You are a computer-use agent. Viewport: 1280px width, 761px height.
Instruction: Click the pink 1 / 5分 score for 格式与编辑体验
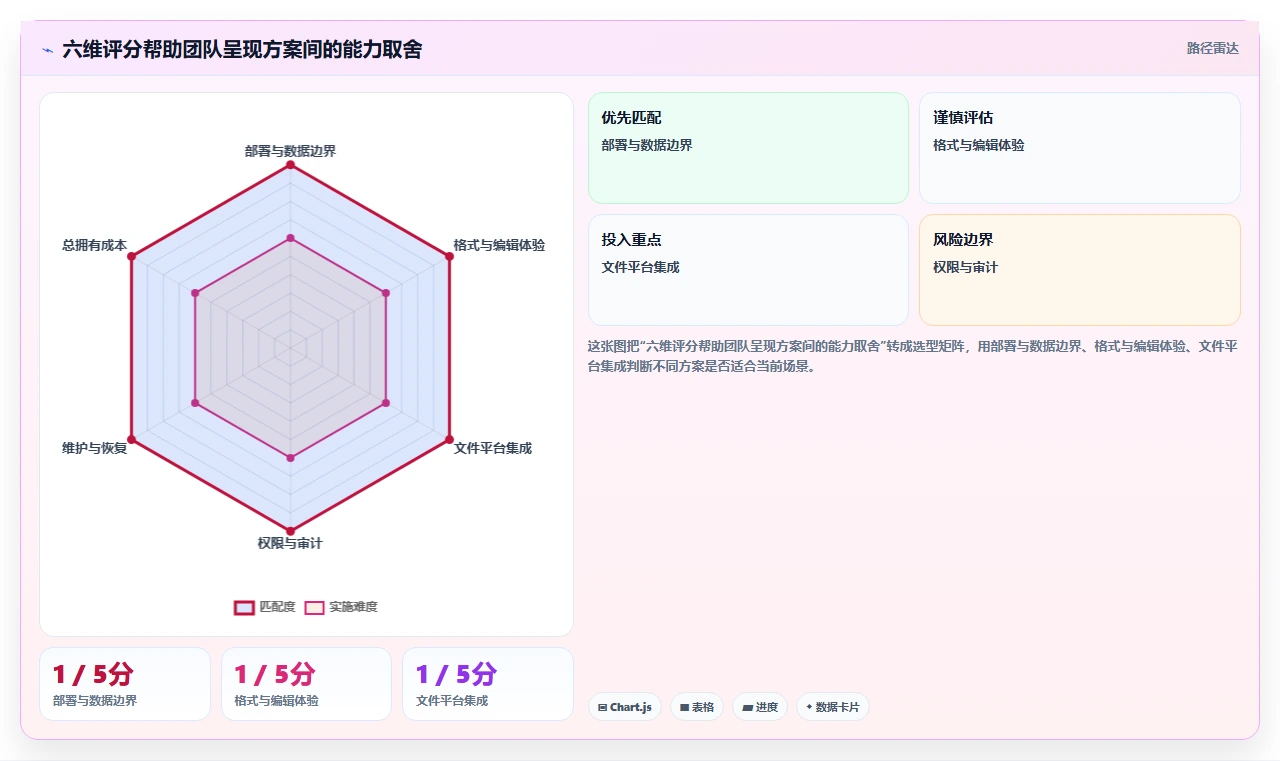(x=275, y=674)
